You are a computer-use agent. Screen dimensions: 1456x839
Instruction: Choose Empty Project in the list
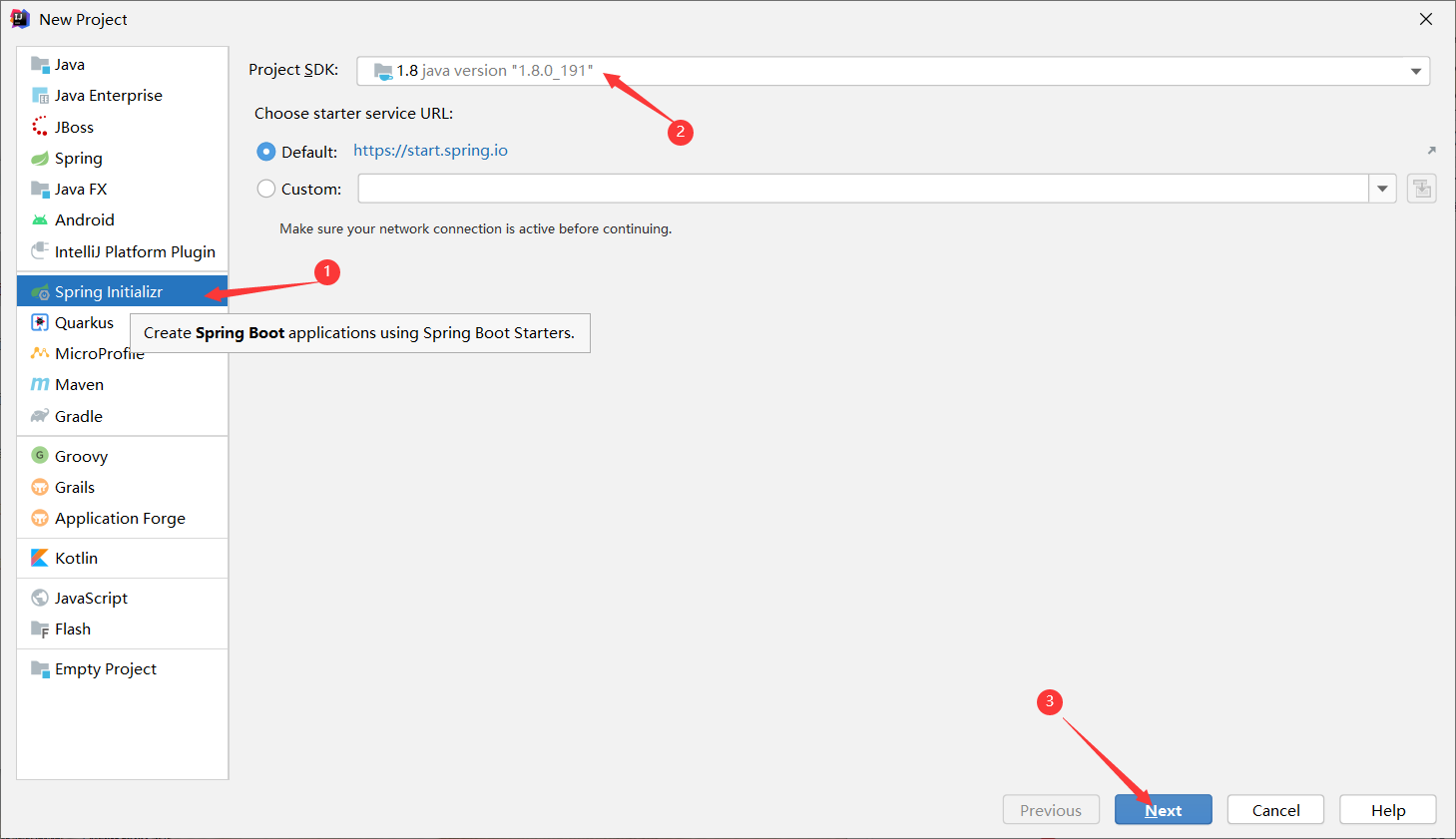tap(123, 668)
